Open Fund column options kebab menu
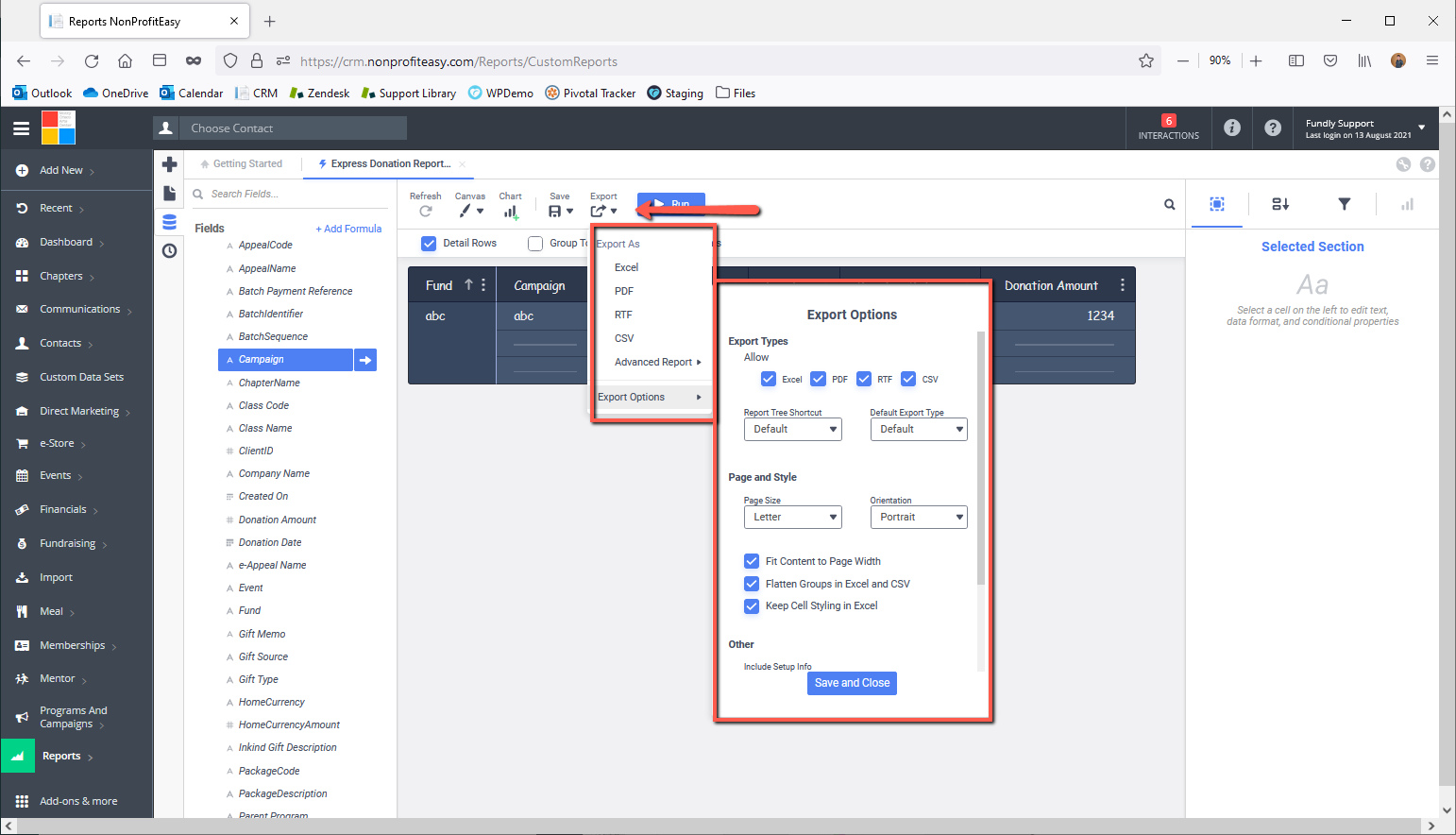Viewport: 1456px width, 835px height. [483, 285]
